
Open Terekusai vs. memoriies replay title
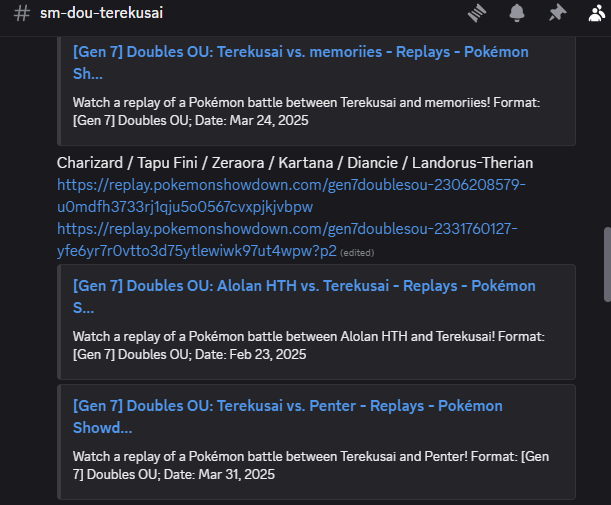pos(300,63)
